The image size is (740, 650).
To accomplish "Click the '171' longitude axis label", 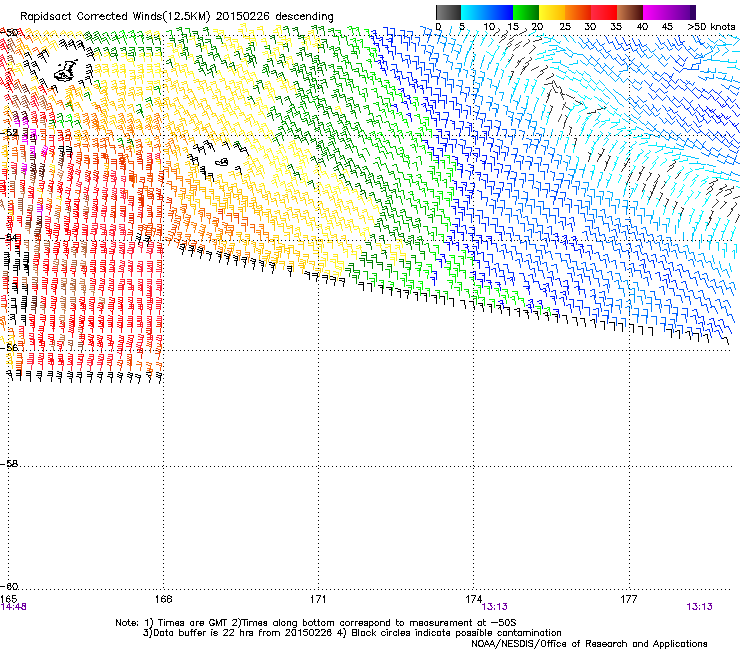I will 318,599.
